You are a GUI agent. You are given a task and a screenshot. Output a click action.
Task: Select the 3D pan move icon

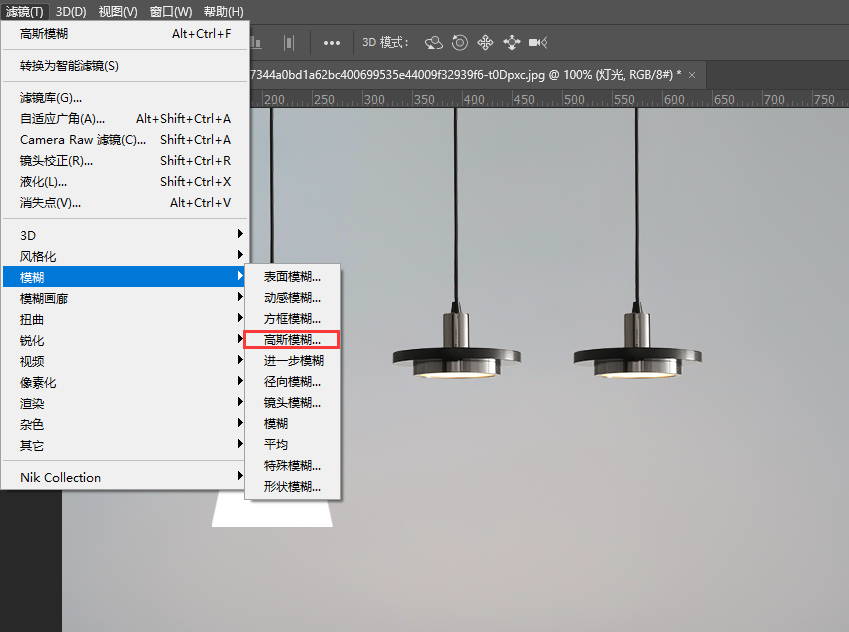[x=485, y=42]
